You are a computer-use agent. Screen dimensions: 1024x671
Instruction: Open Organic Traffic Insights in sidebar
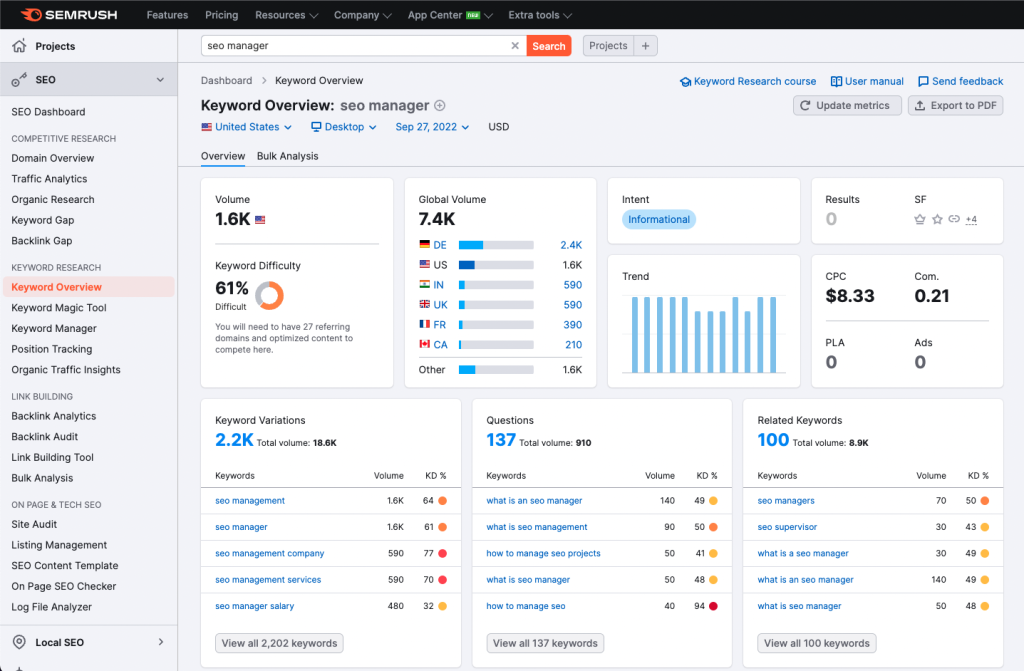[x=66, y=370]
